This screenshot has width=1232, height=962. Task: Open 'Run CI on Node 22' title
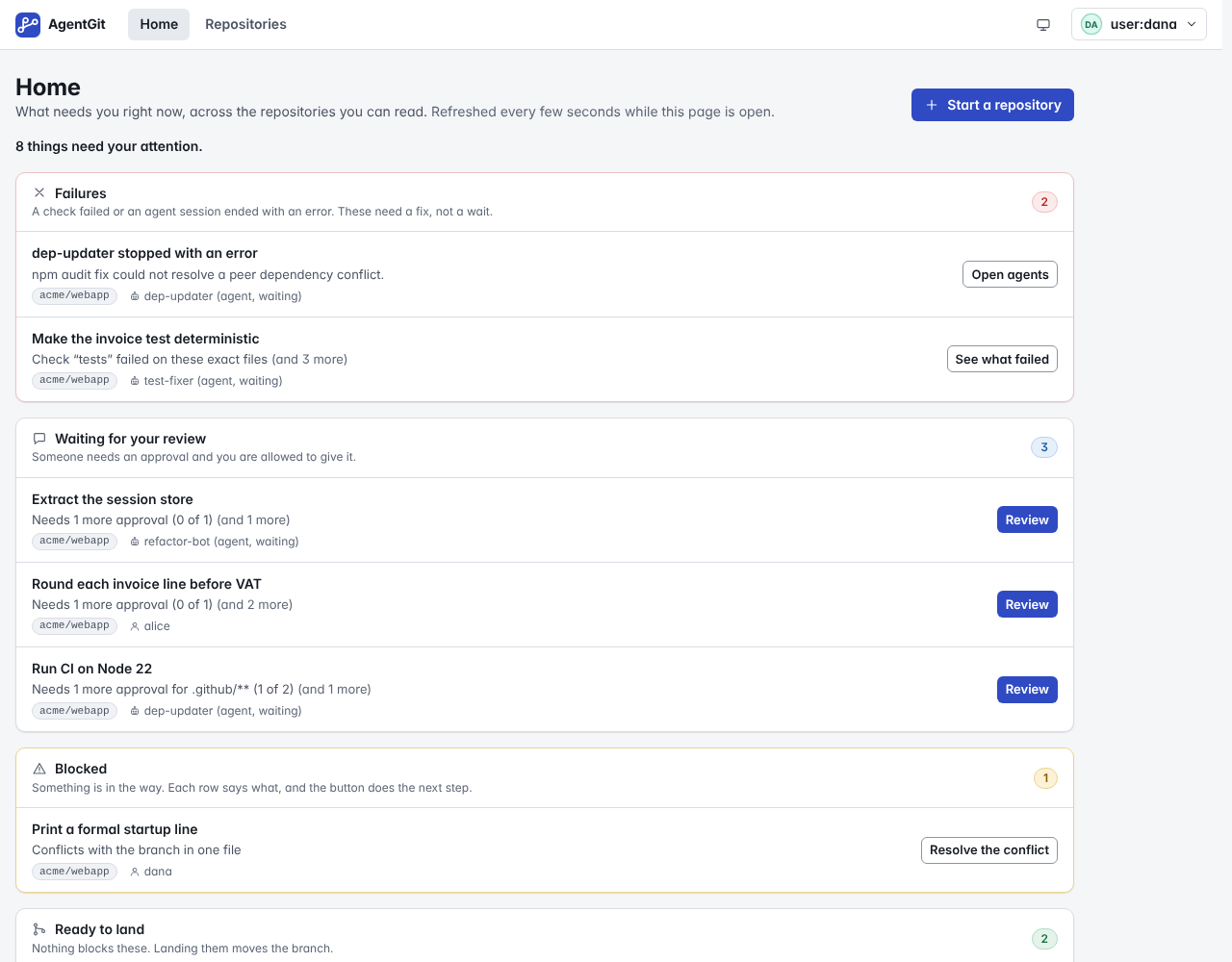coord(91,669)
